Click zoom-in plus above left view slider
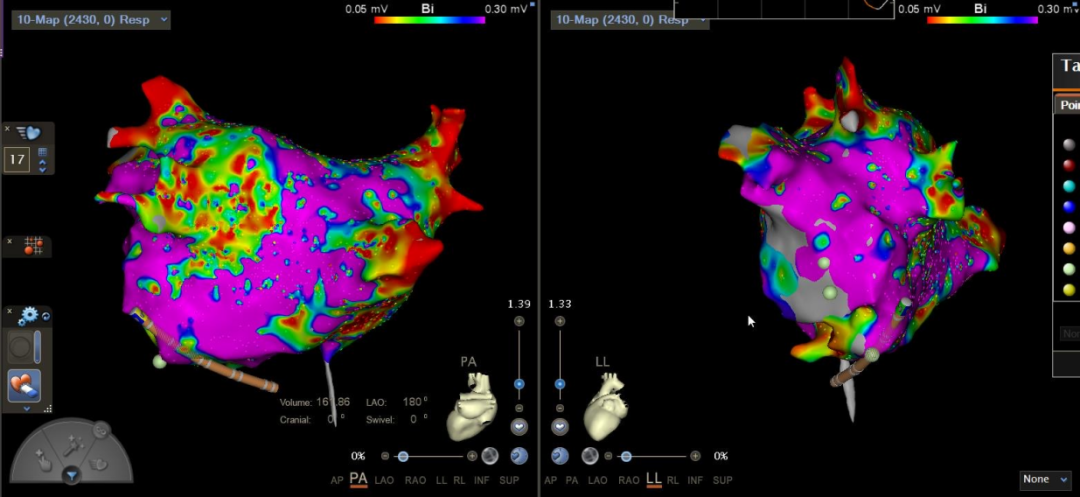1080x497 pixels. tap(519, 321)
